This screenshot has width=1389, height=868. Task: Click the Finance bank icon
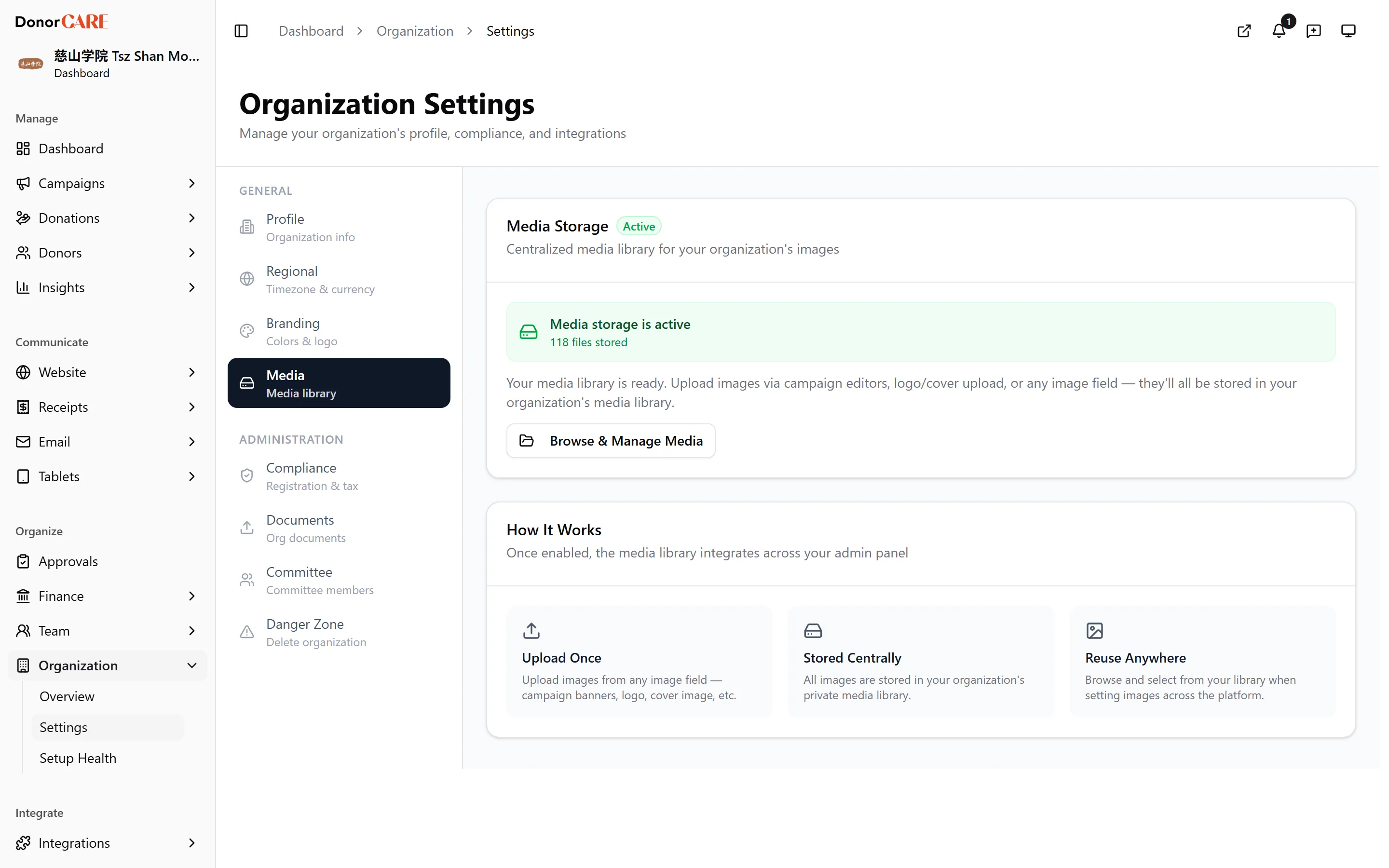(x=23, y=596)
